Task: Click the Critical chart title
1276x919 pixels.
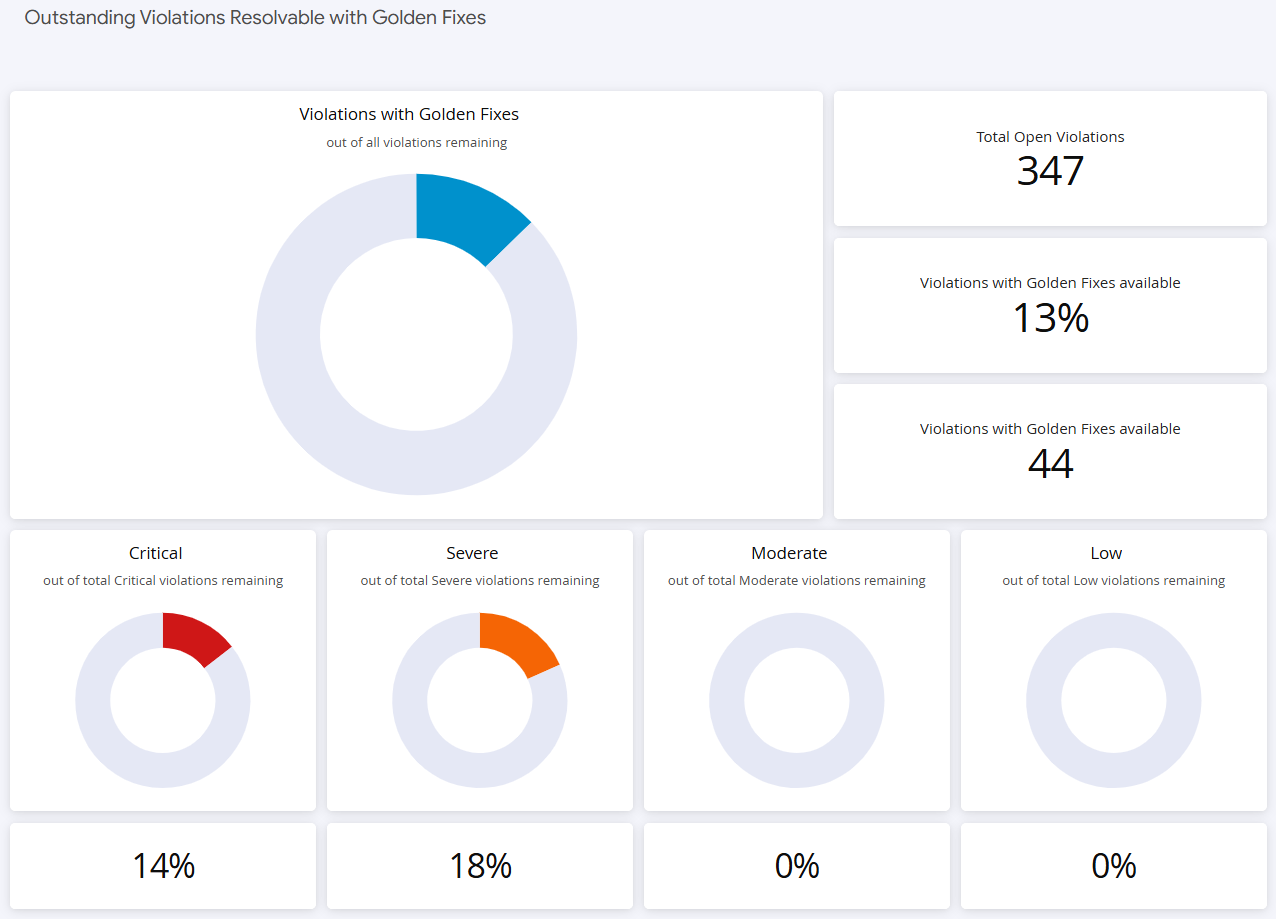Action: point(156,553)
